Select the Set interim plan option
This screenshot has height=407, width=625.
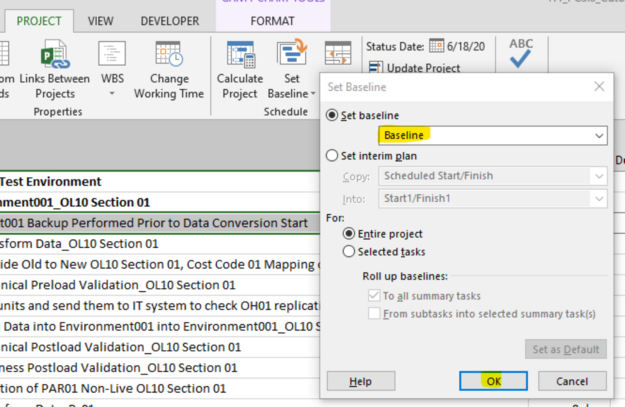pos(332,155)
